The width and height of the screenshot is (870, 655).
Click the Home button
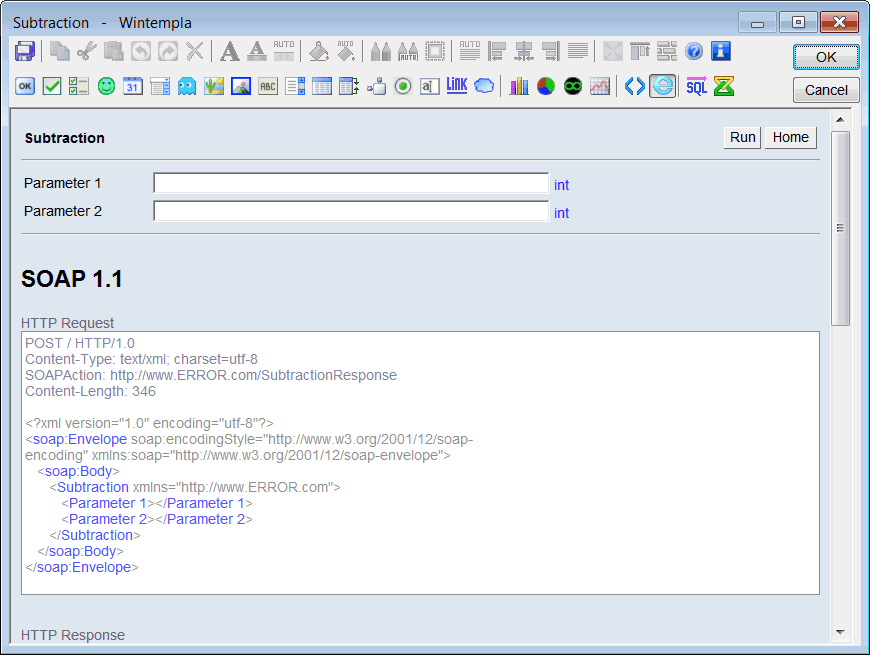point(791,137)
